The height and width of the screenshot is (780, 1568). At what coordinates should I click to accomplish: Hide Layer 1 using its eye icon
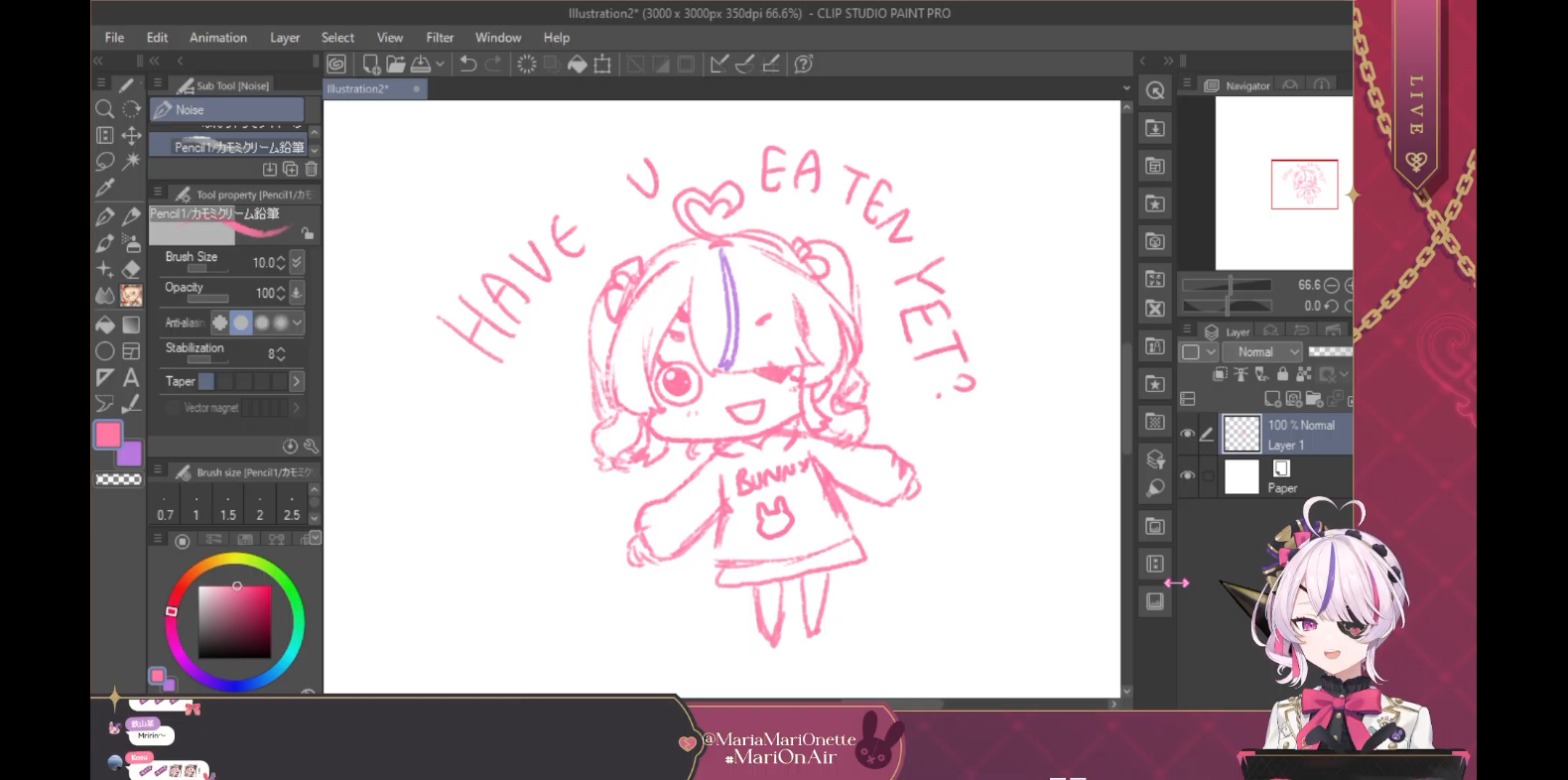(1187, 434)
